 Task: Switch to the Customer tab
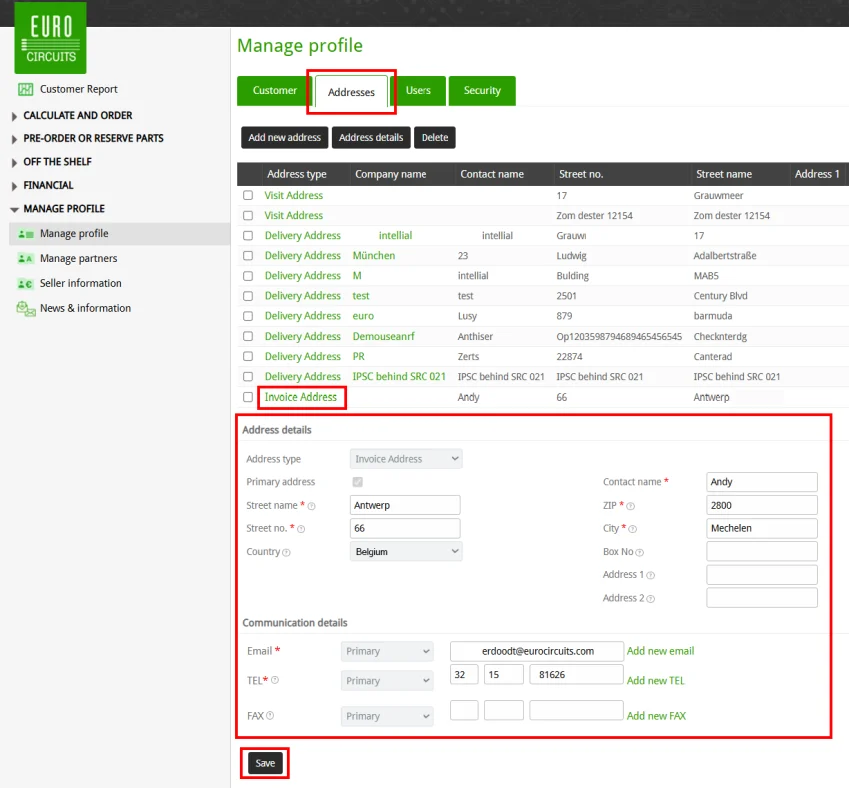(274, 91)
